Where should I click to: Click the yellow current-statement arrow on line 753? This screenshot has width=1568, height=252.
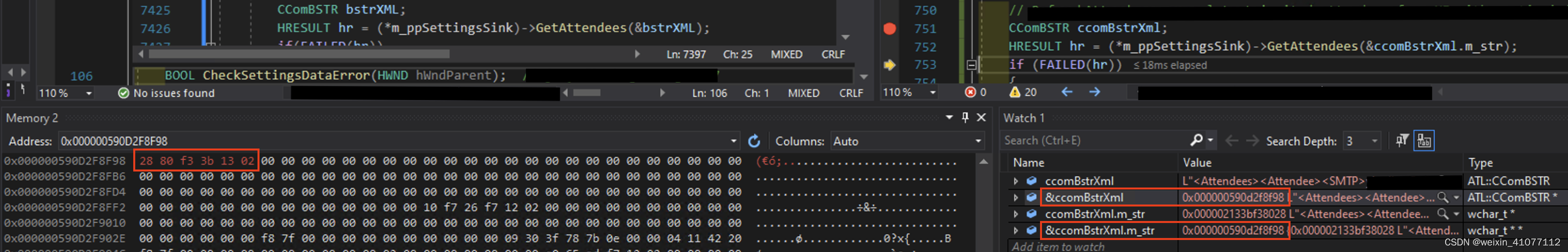pos(889,64)
